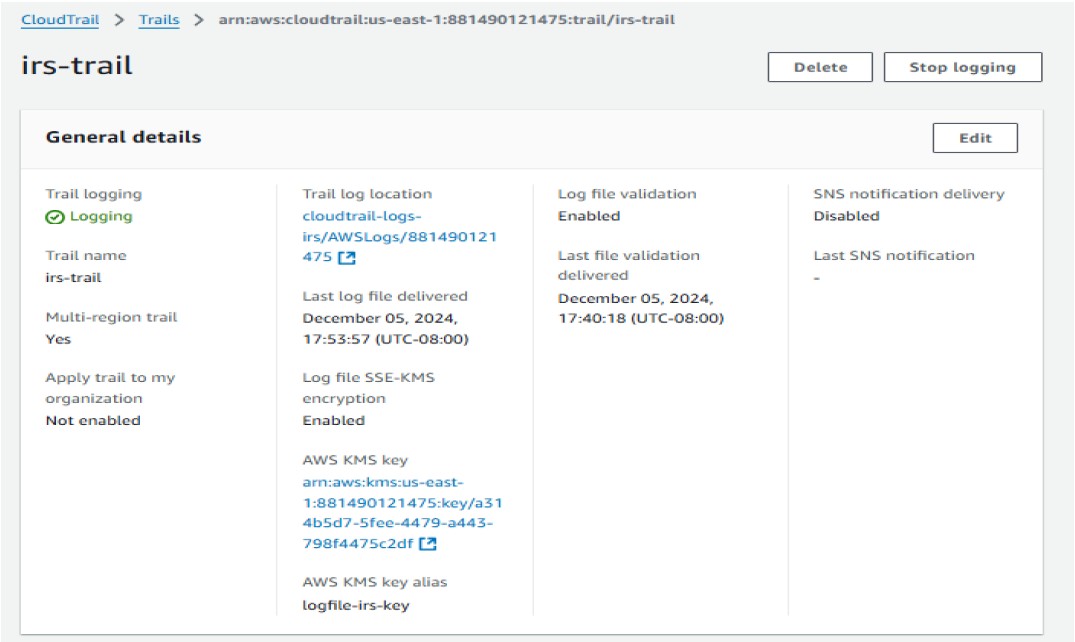Open the cloudtrail-logs-irs log location link
This screenshot has width=1075, height=642.
400,236
